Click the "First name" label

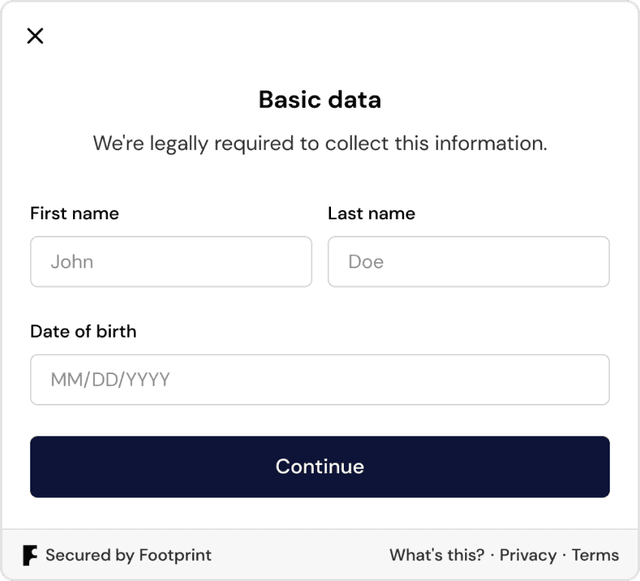[74, 213]
